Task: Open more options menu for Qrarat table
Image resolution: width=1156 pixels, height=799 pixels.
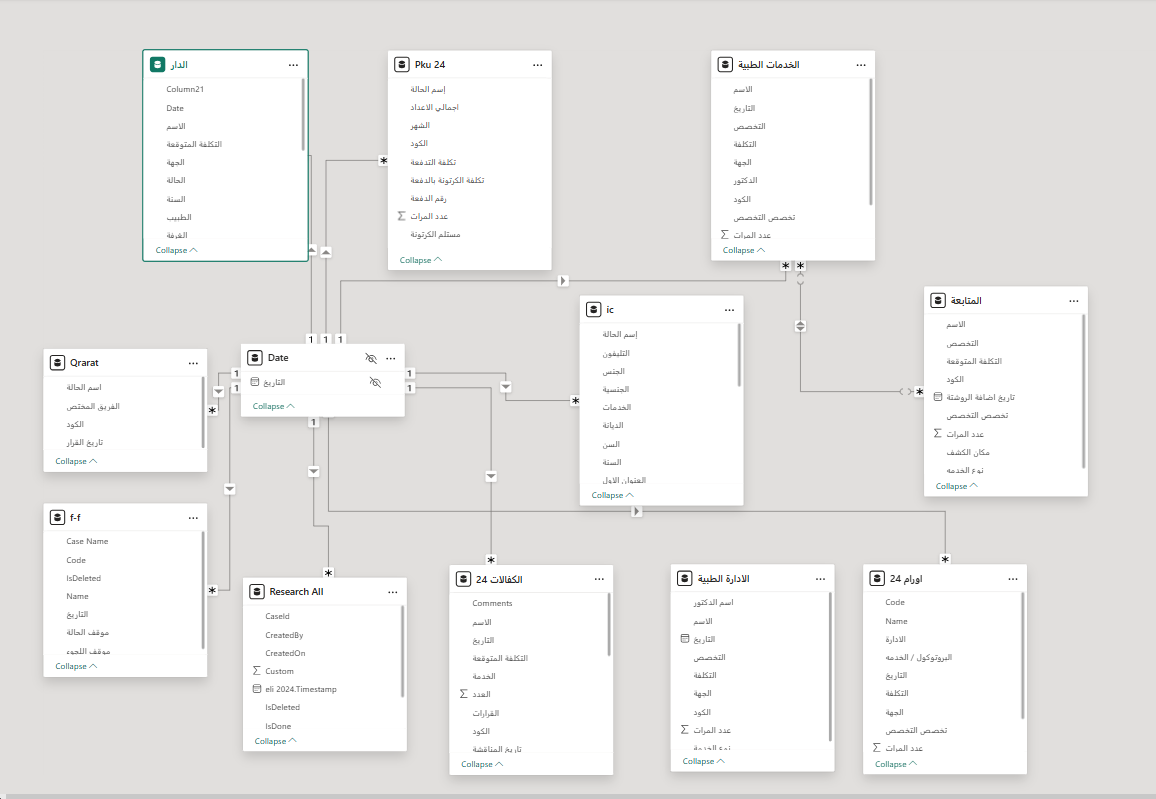Action: [x=193, y=363]
